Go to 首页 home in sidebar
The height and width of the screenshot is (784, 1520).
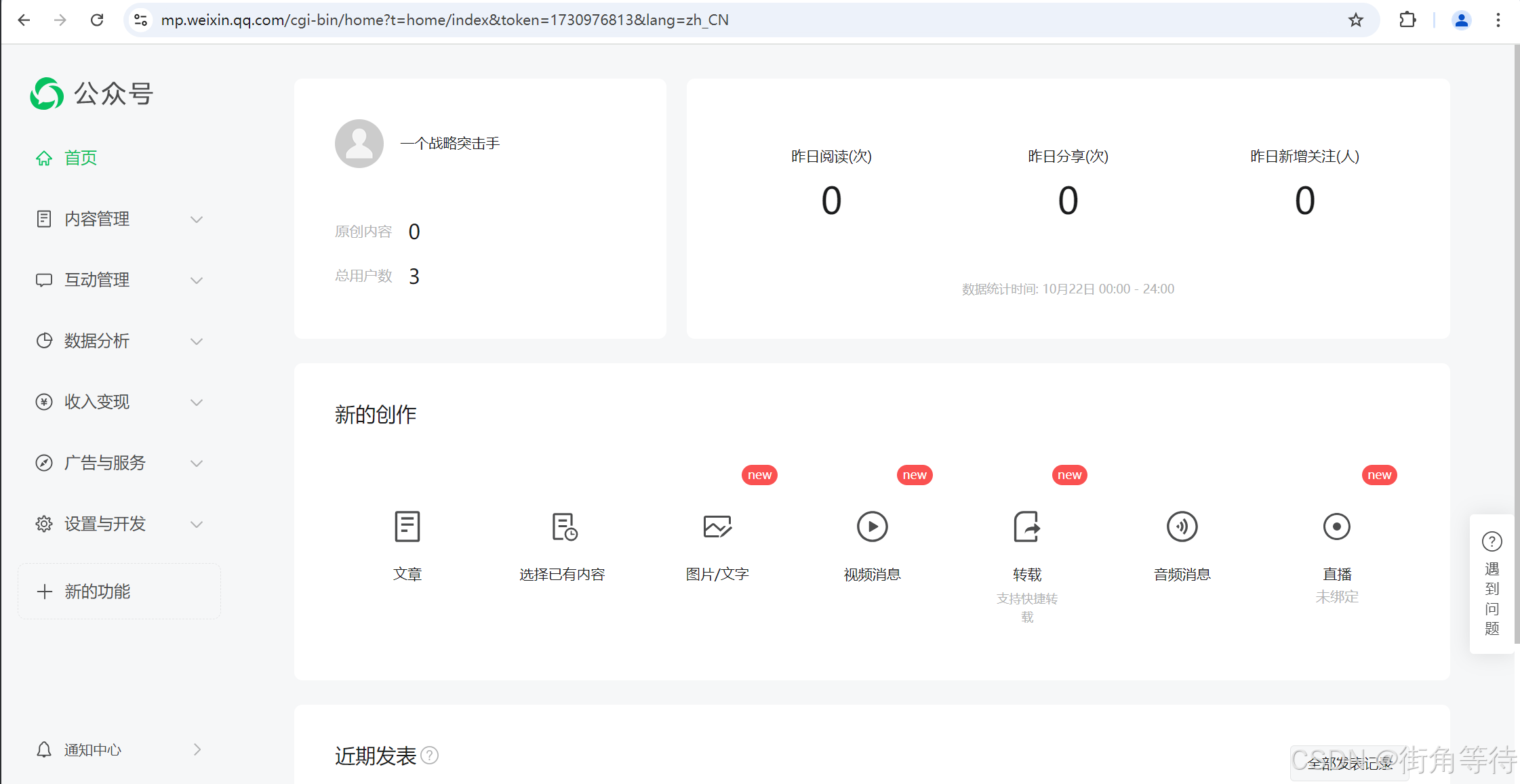tap(80, 158)
